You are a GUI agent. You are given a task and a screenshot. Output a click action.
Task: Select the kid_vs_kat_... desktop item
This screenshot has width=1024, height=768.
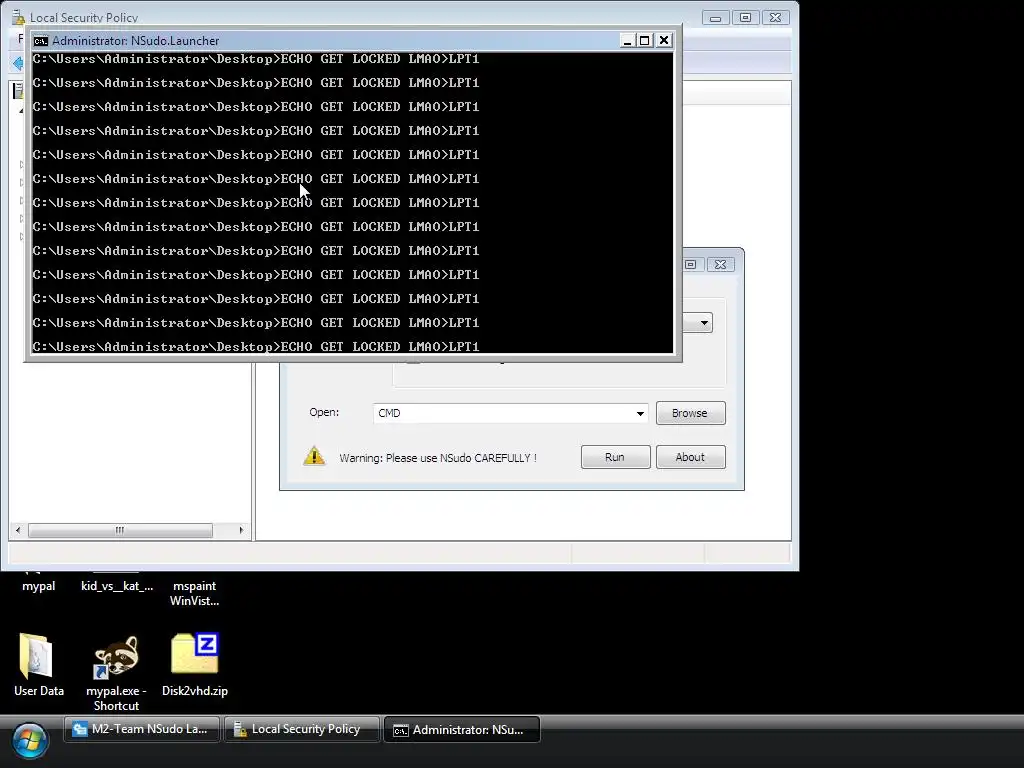tap(117, 586)
